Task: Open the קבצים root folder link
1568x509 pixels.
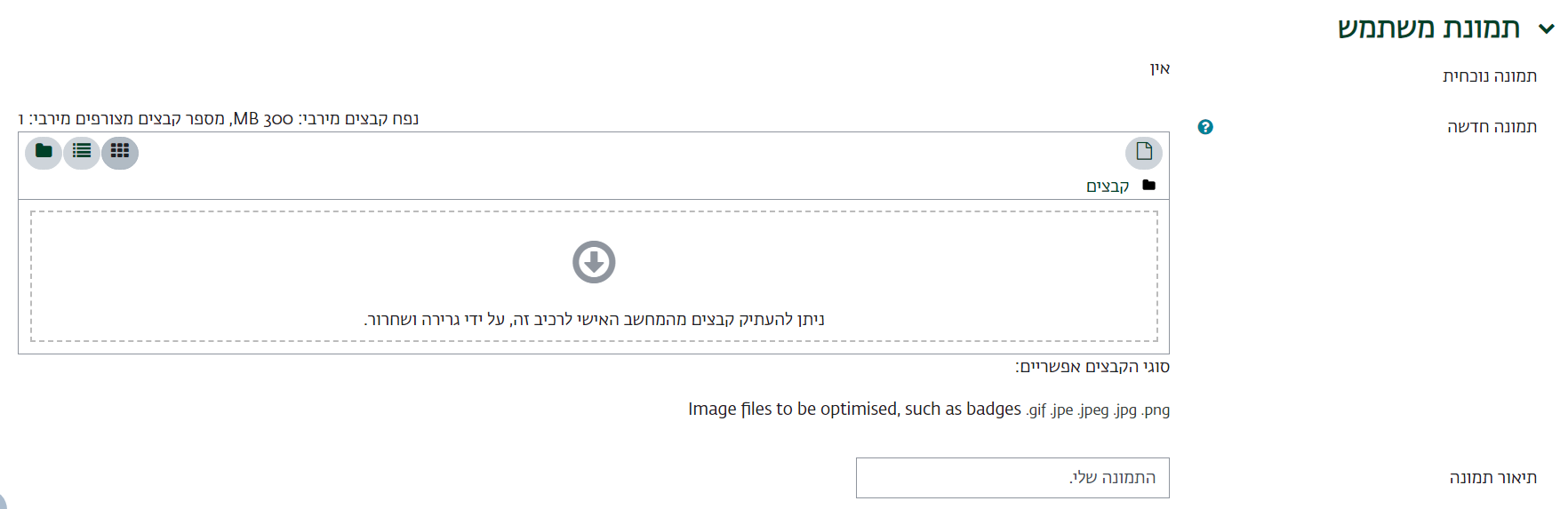Action: 1108,187
